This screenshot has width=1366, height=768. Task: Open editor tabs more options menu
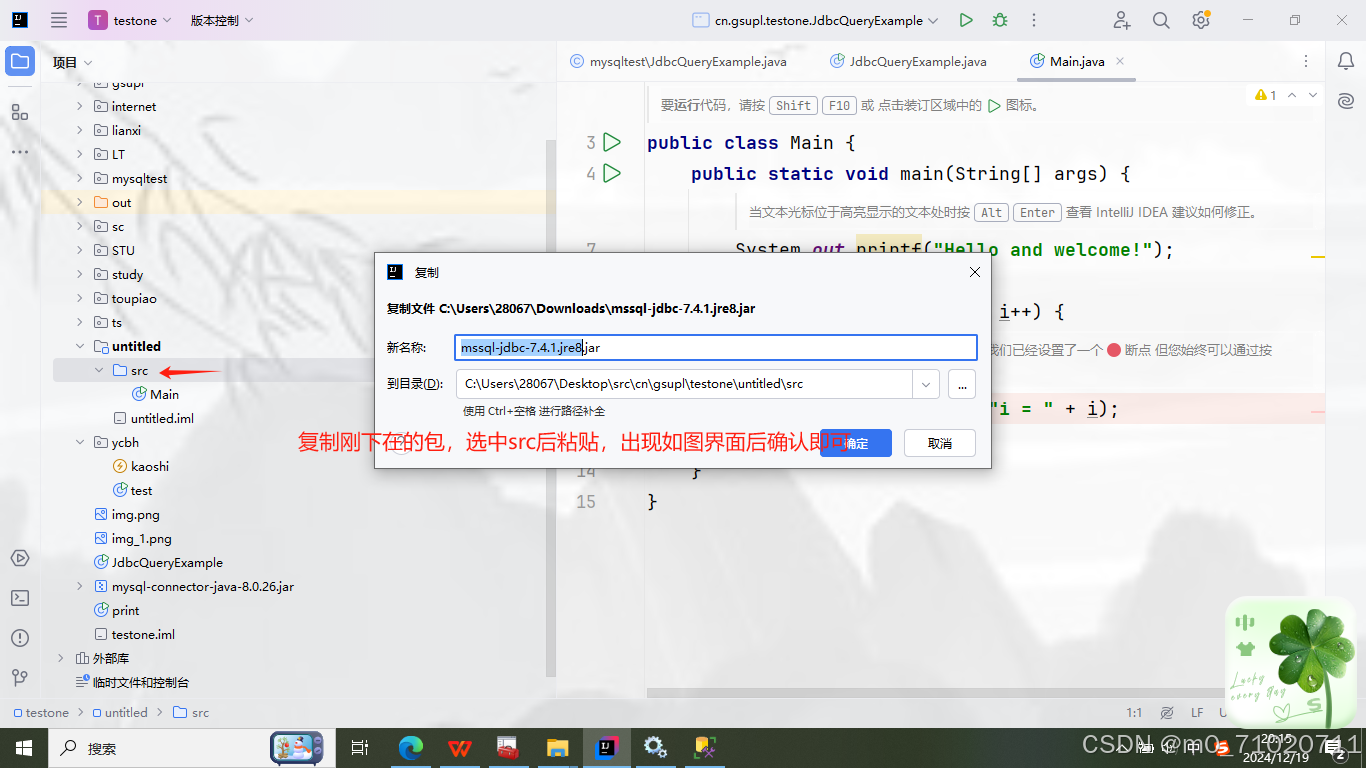[1306, 62]
